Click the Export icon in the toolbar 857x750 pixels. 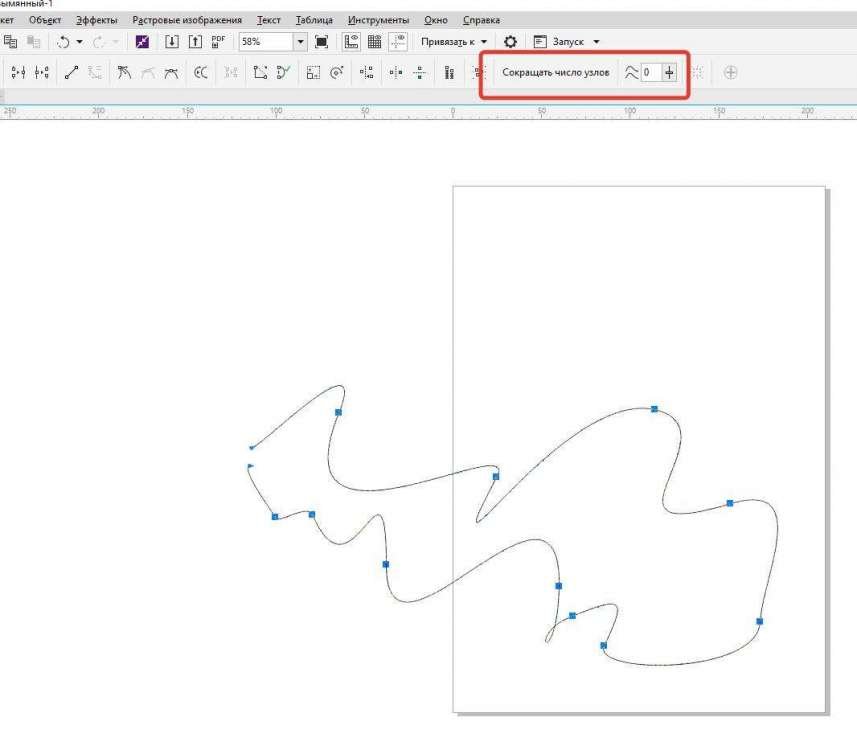click(195, 42)
